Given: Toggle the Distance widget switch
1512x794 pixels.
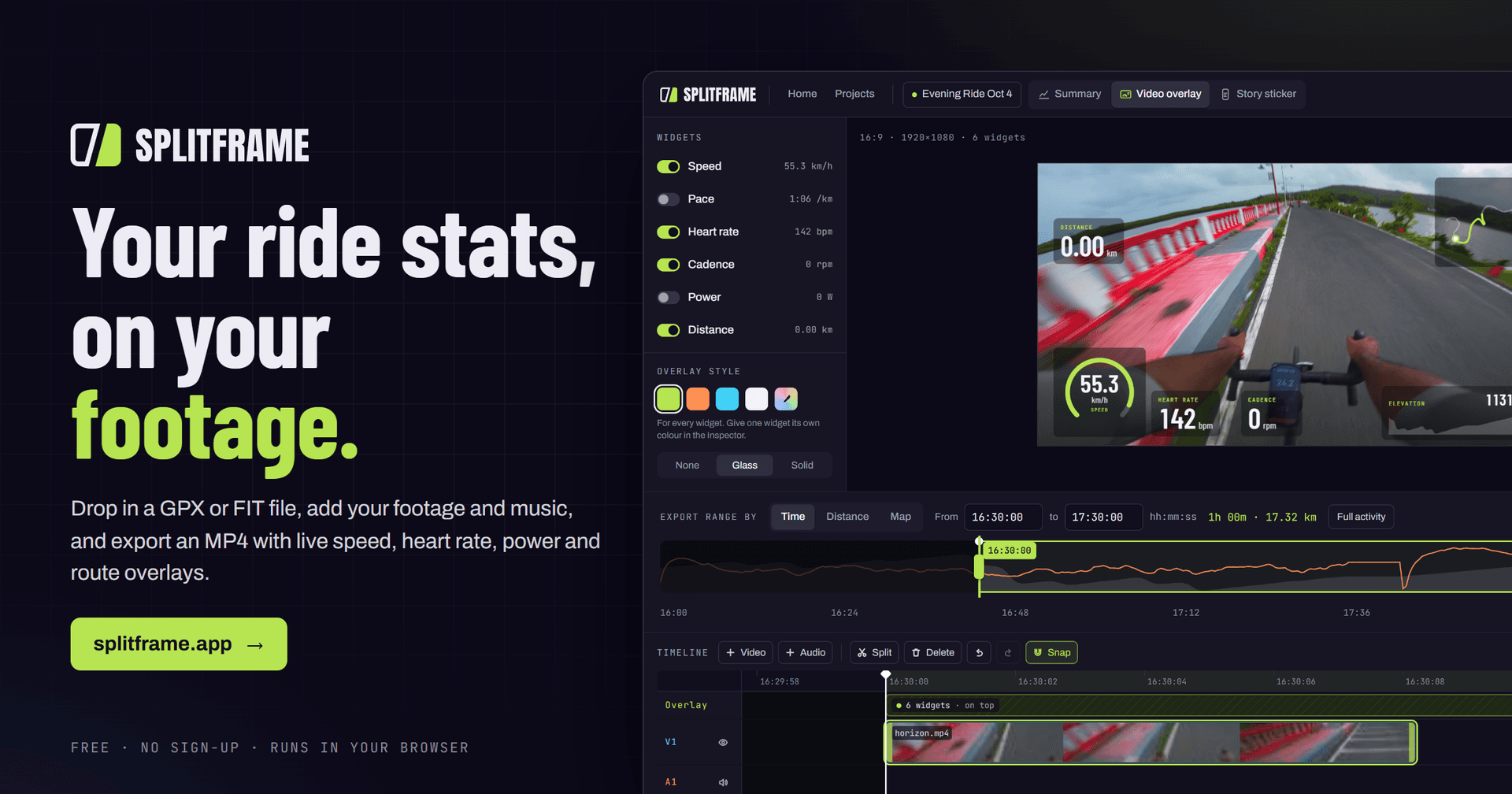Looking at the screenshot, I should (668, 330).
